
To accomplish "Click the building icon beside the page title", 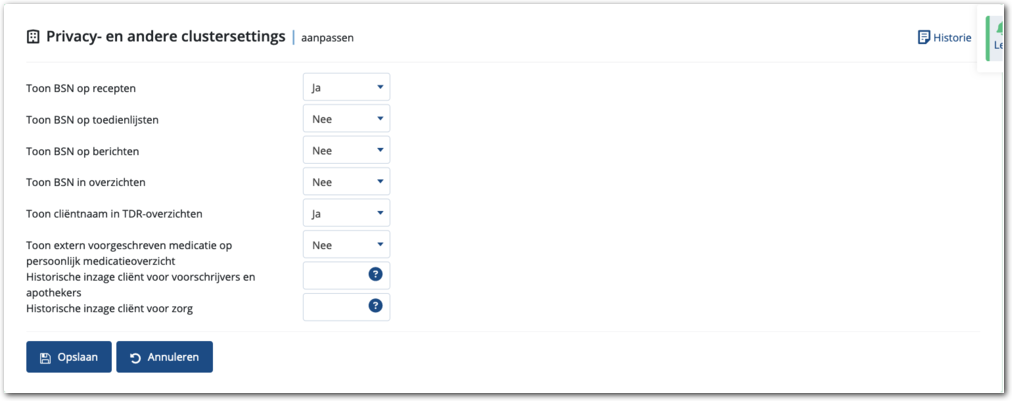I will (x=33, y=36).
